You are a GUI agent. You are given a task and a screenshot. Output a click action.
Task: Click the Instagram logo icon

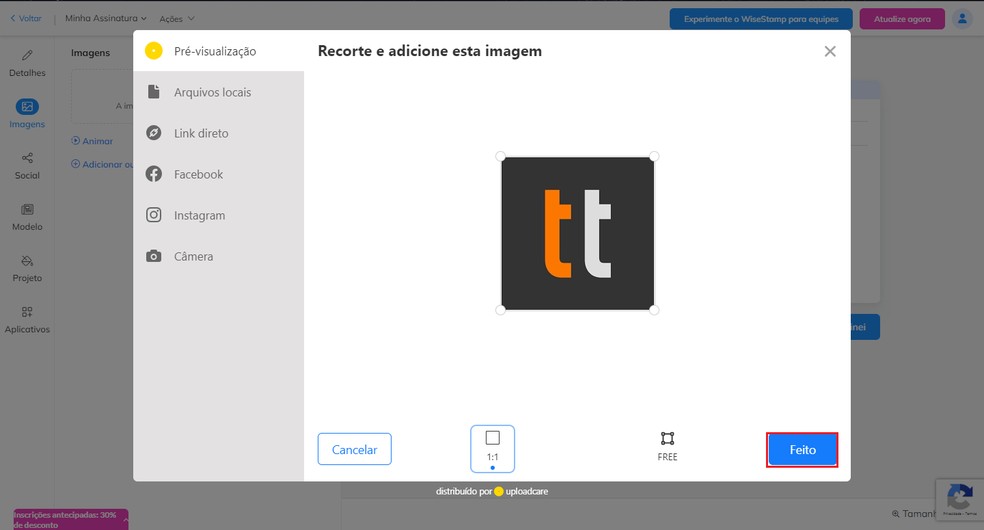point(154,215)
